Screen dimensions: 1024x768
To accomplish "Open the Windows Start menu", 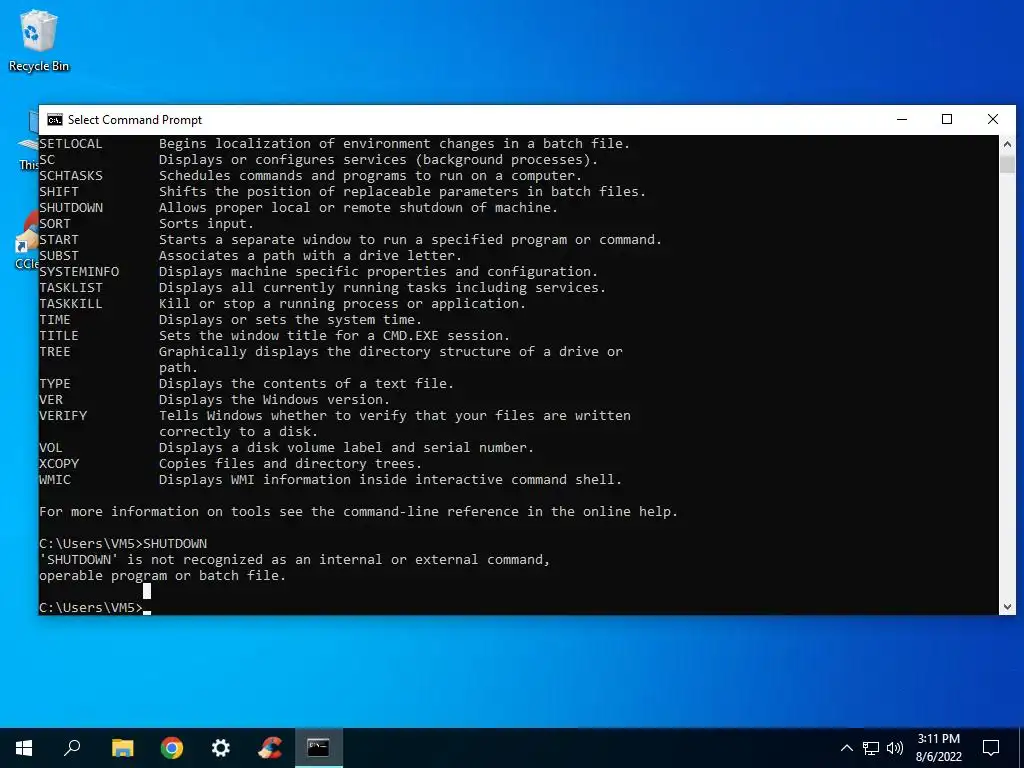I will [x=24, y=748].
